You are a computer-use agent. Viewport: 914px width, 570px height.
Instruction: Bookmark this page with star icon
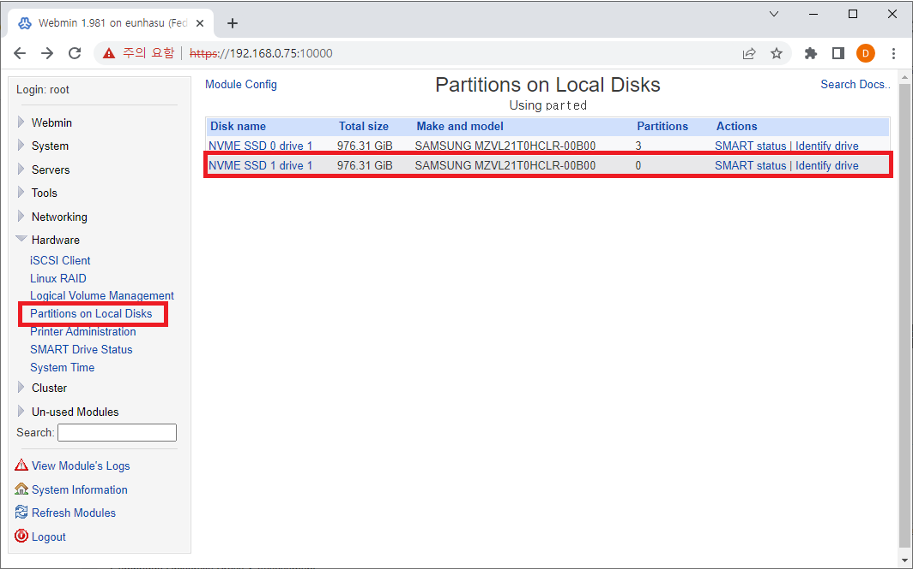click(776, 54)
